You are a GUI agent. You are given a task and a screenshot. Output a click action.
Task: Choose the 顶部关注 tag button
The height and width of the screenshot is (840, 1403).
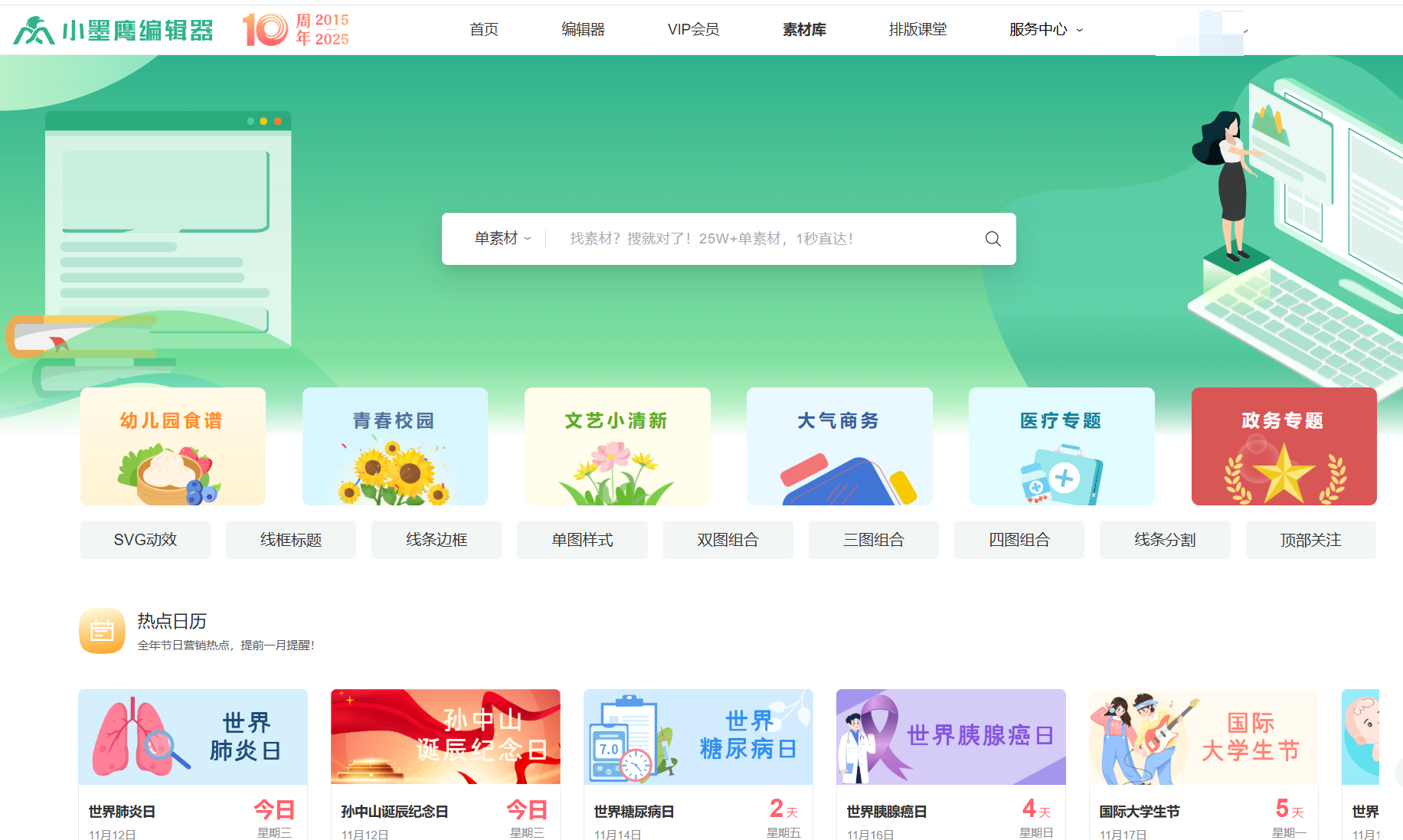coord(1310,540)
